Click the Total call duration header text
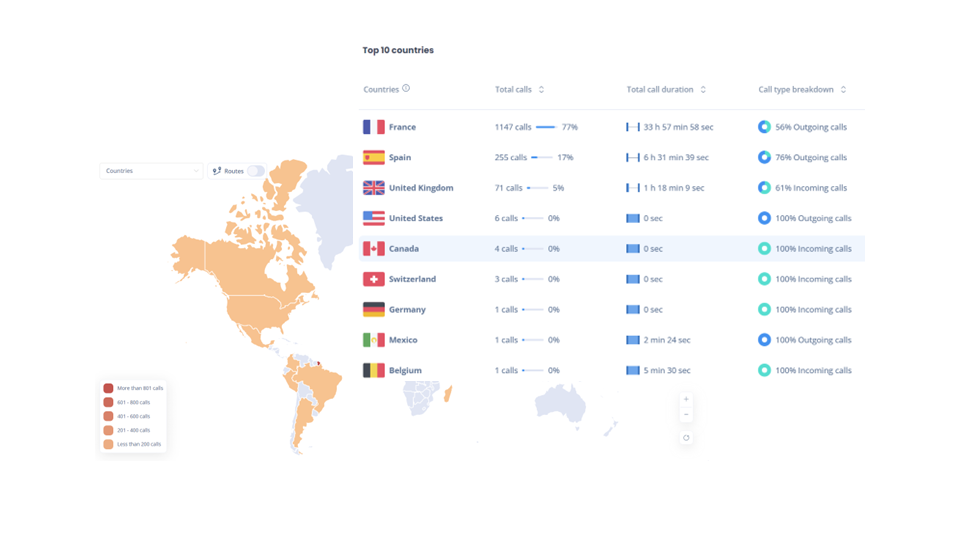This screenshot has width=960, height=540. pos(660,89)
